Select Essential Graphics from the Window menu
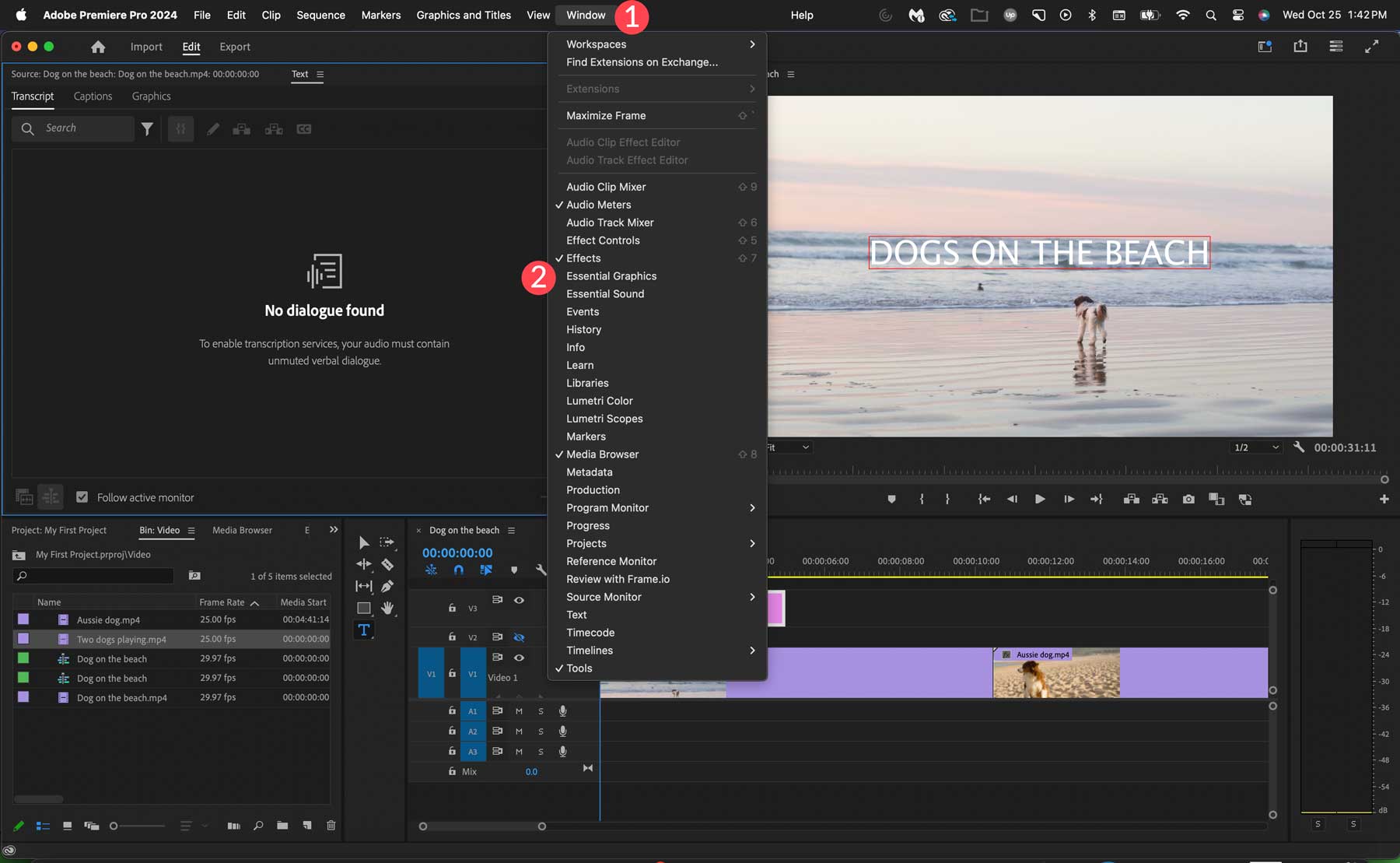1400x863 pixels. tap(611, 275)
